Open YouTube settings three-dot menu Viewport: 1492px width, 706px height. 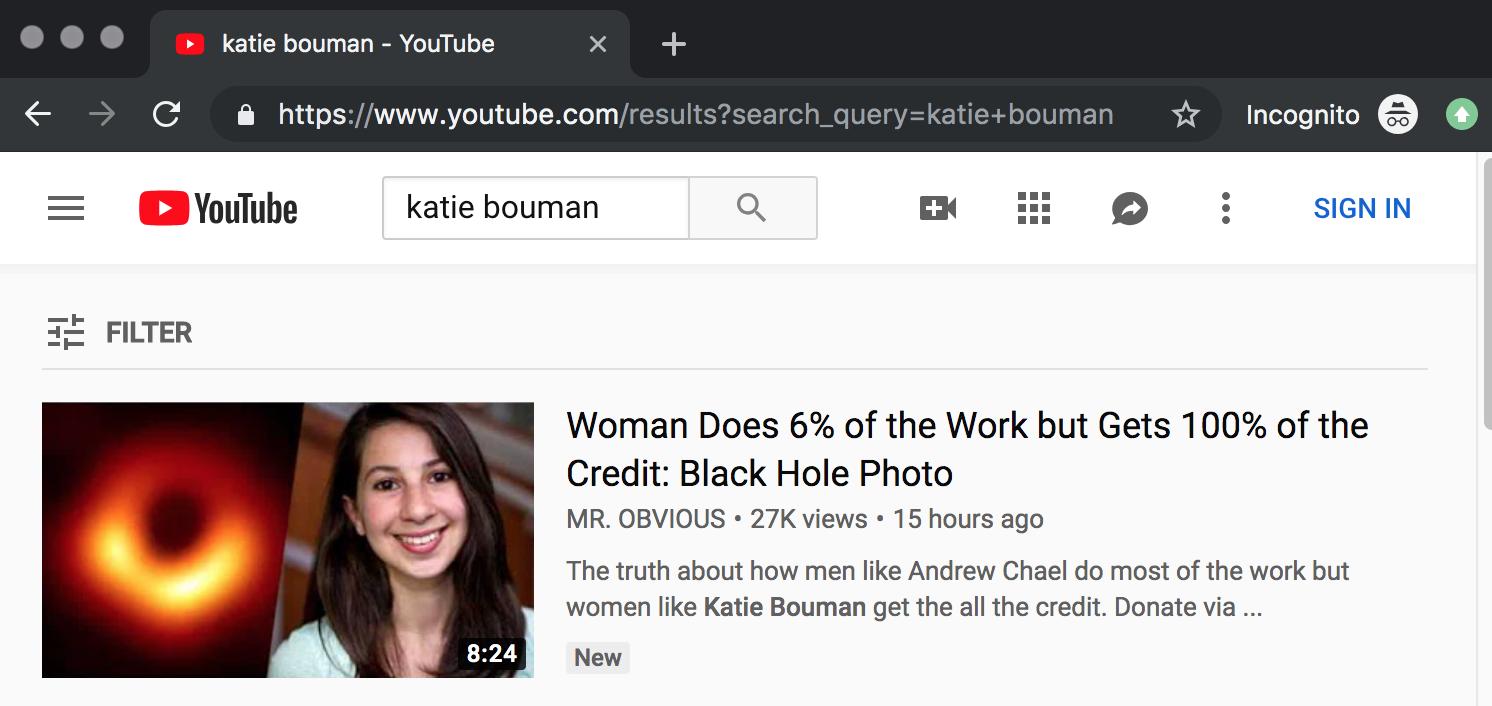point(1226,208)
